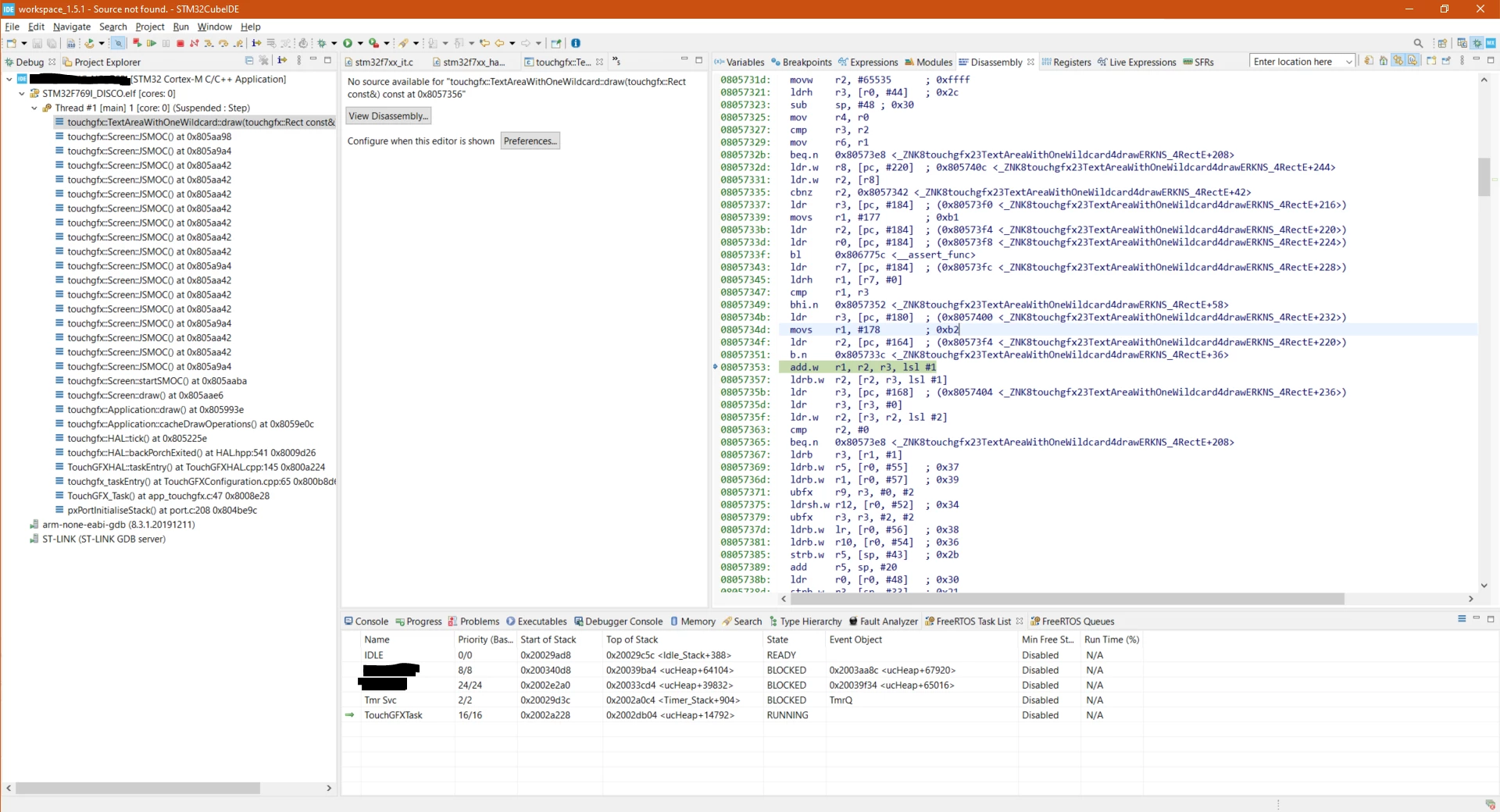Open the FreeRTOS Task List view menu
The width and height of the screenshot is (1500, 812).
1462,619
